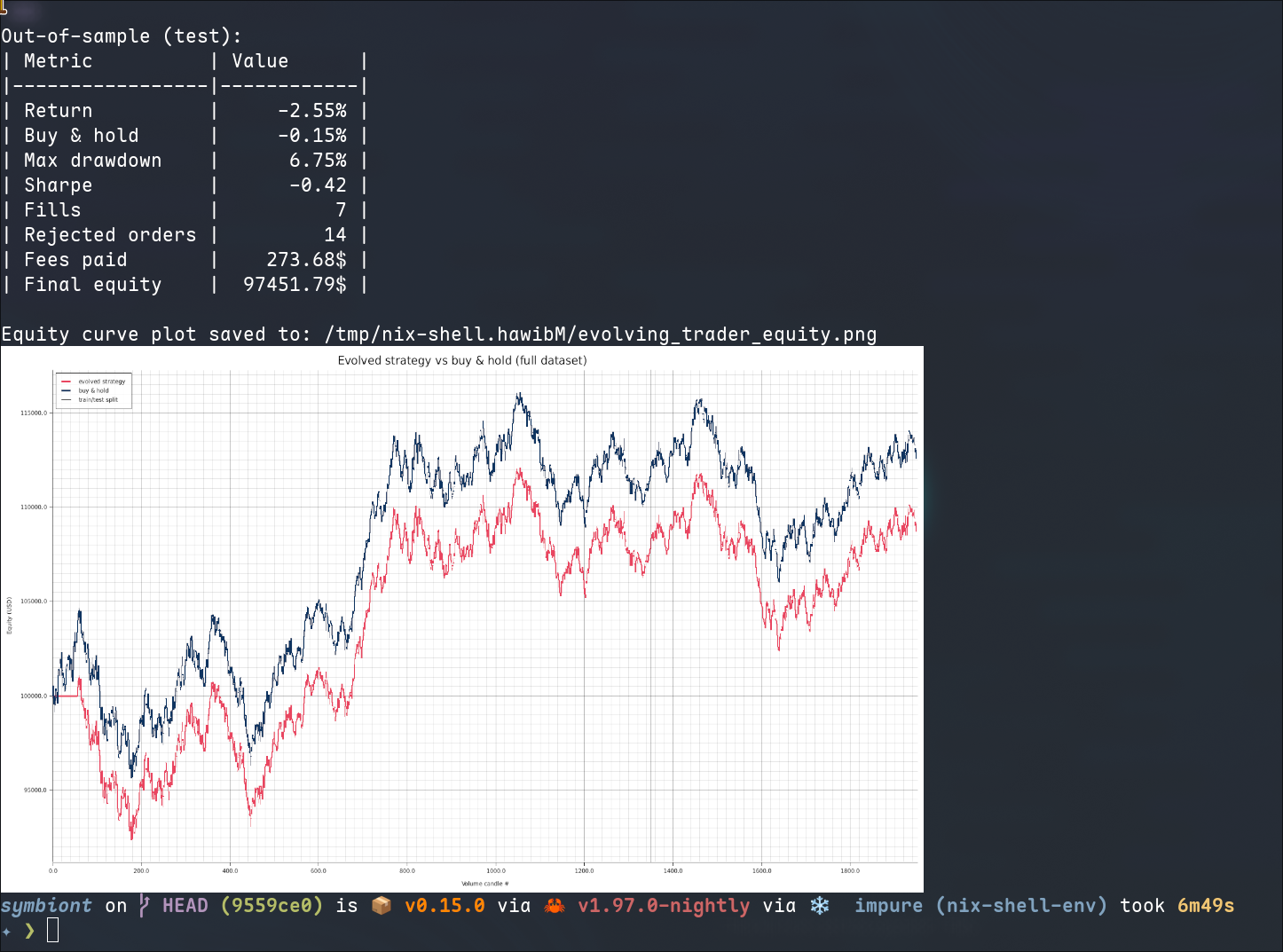Screen dimensions: 1283x952
Task: Click the 'Sharpe' row label
Action: [59, 185]
